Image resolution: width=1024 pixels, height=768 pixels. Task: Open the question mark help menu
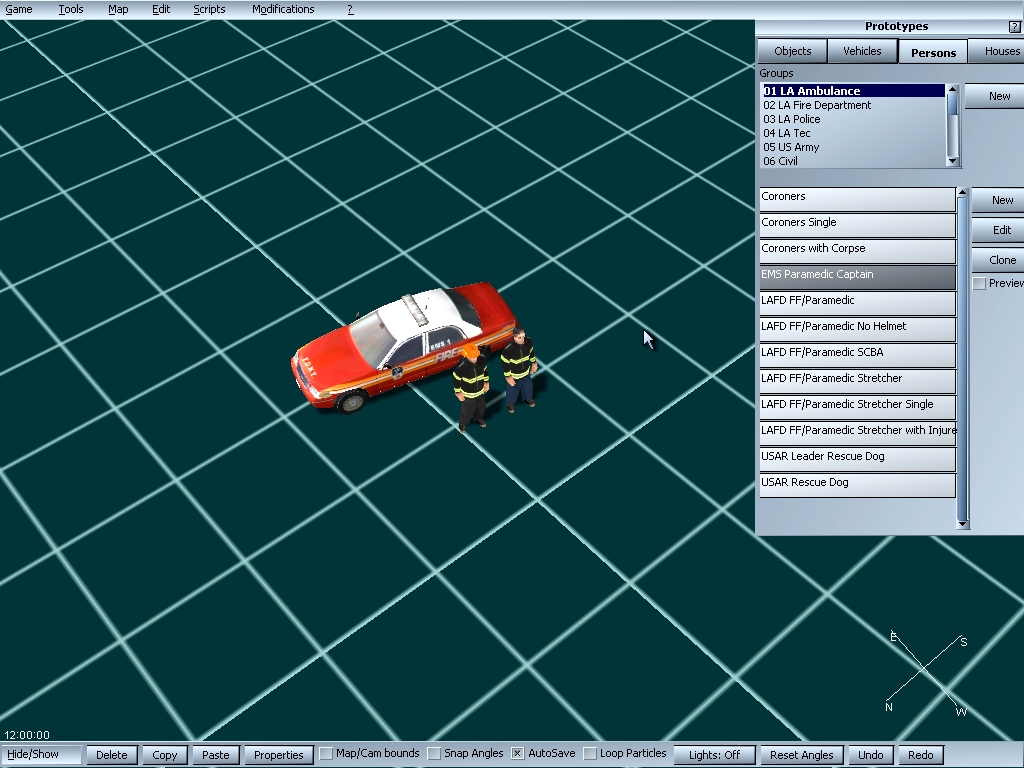coord(350,9)
